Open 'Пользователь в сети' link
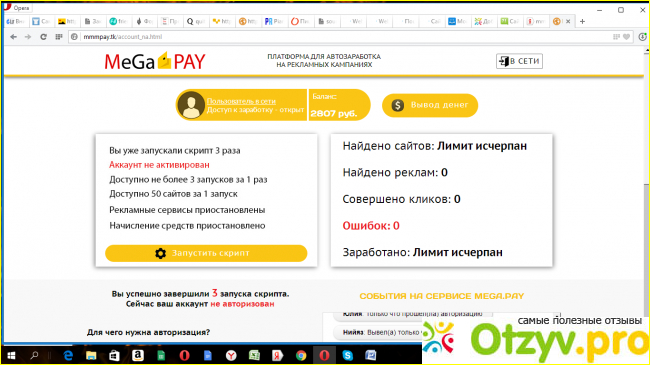The height and width of the screenshot is (365, 650). (241, 101)
